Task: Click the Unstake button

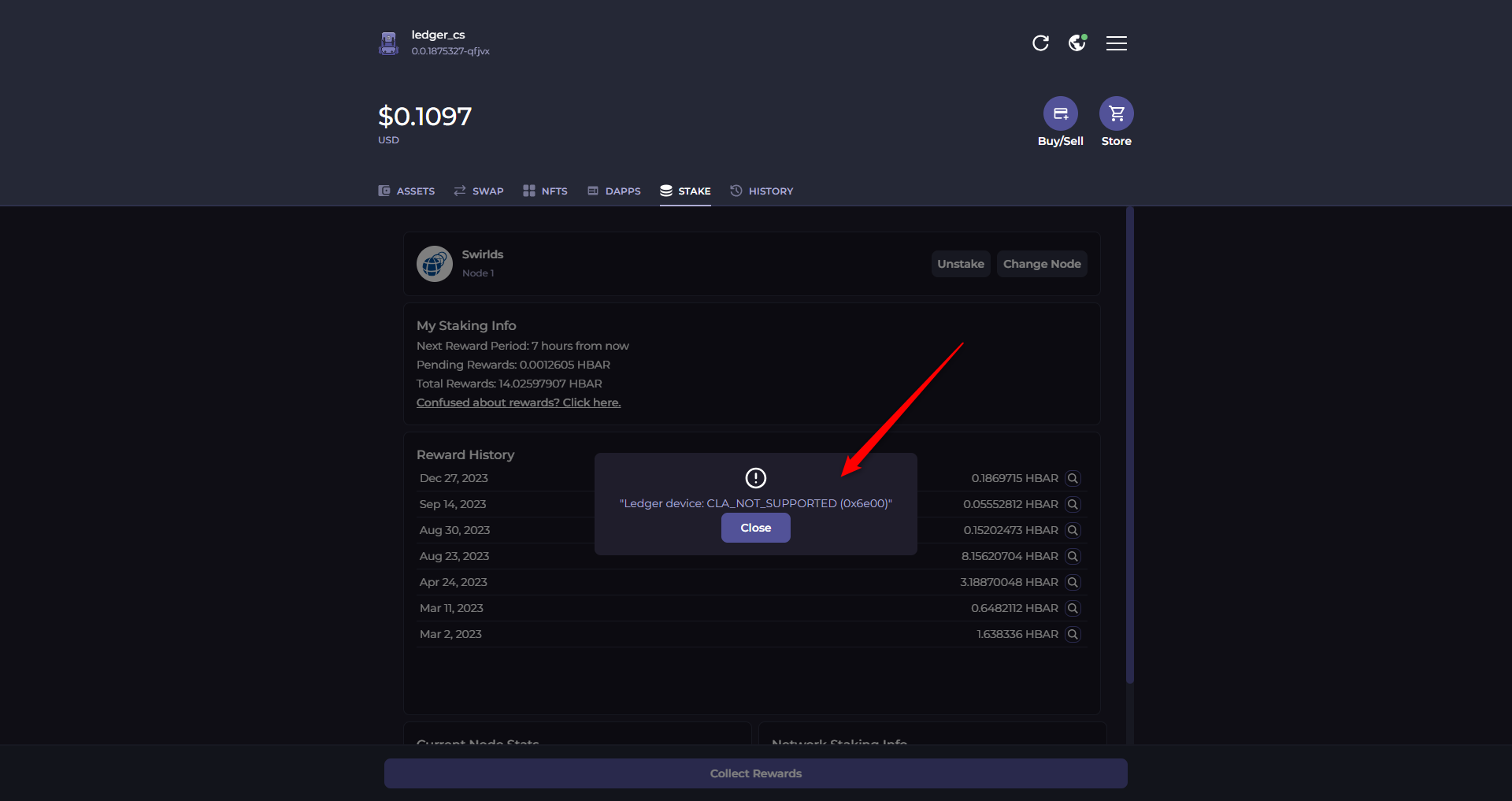Action: click(x=961, y=264)
